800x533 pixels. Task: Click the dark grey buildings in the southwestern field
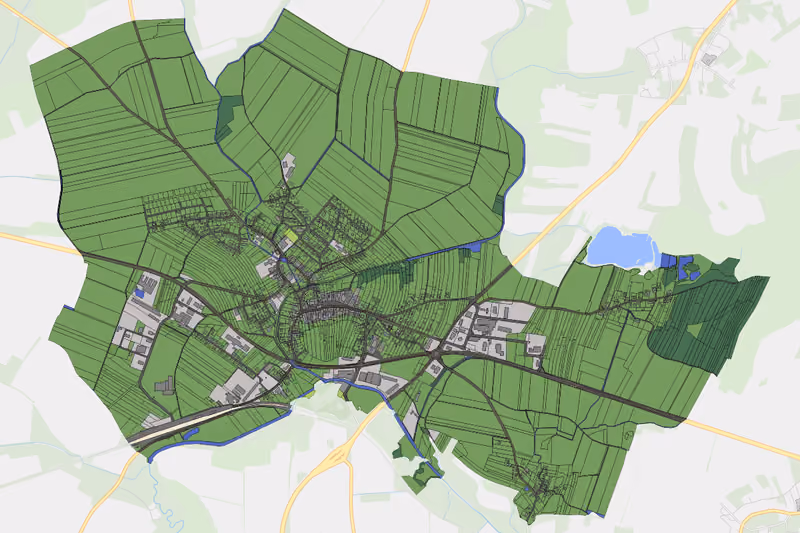(164, 385)
